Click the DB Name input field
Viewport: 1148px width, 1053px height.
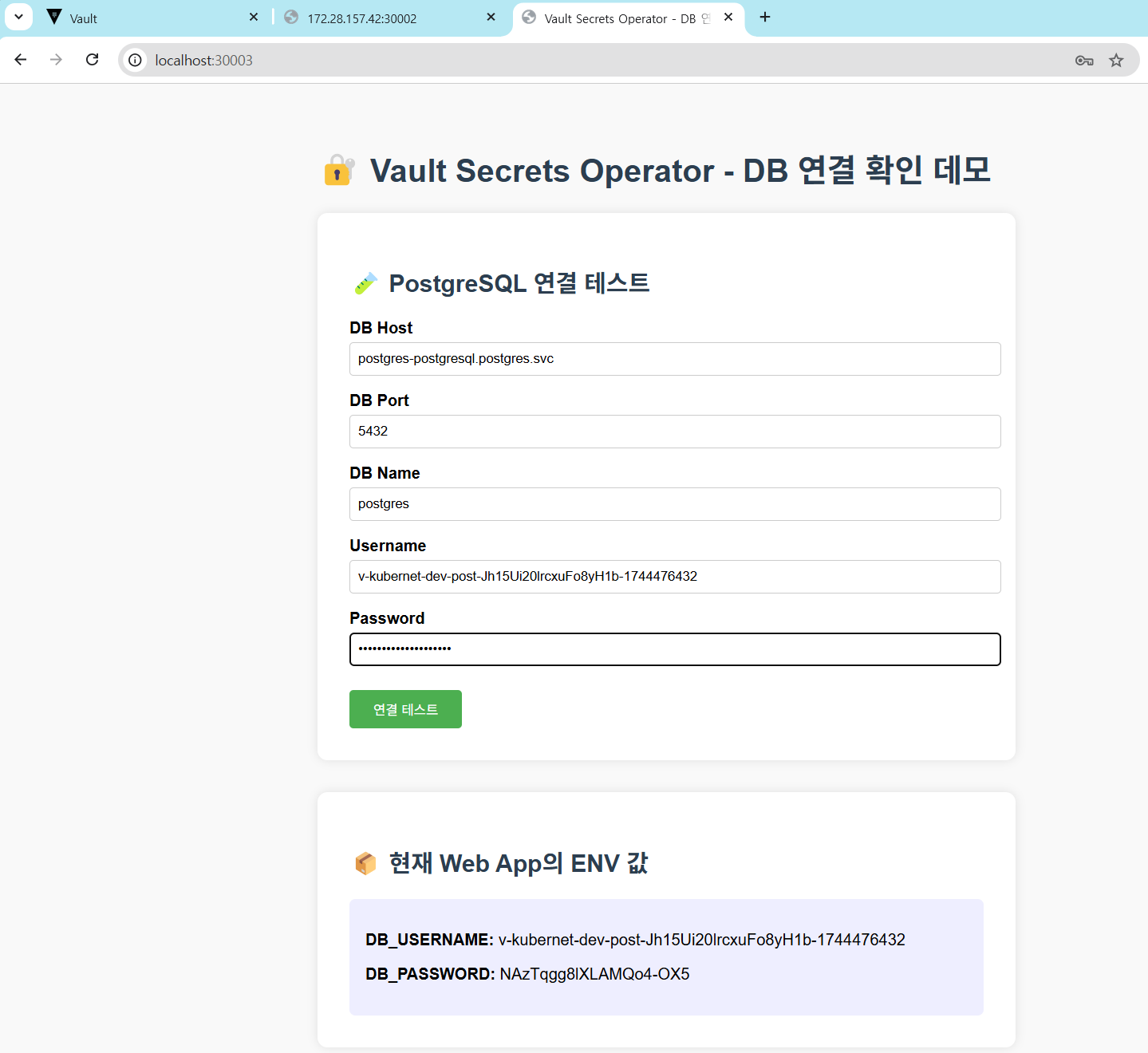pyautogui.click(x=675, y=504)
